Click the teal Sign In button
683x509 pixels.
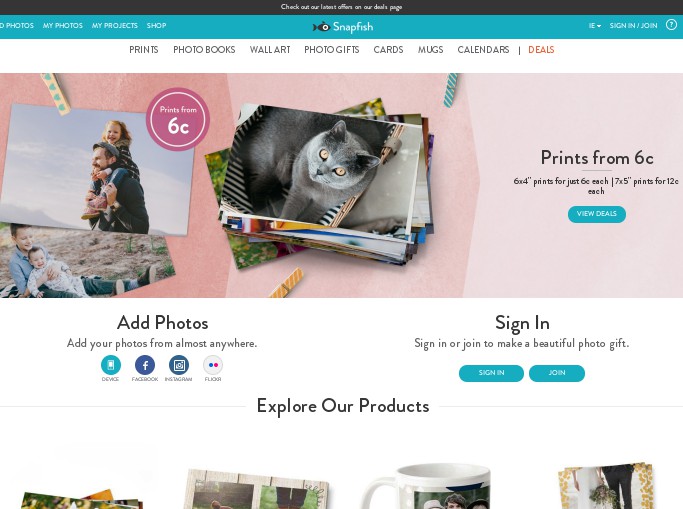click(491, 373)
